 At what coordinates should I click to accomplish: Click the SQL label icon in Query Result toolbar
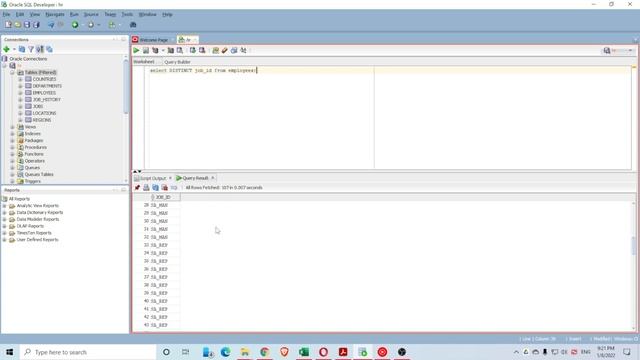tap(174, 188)
